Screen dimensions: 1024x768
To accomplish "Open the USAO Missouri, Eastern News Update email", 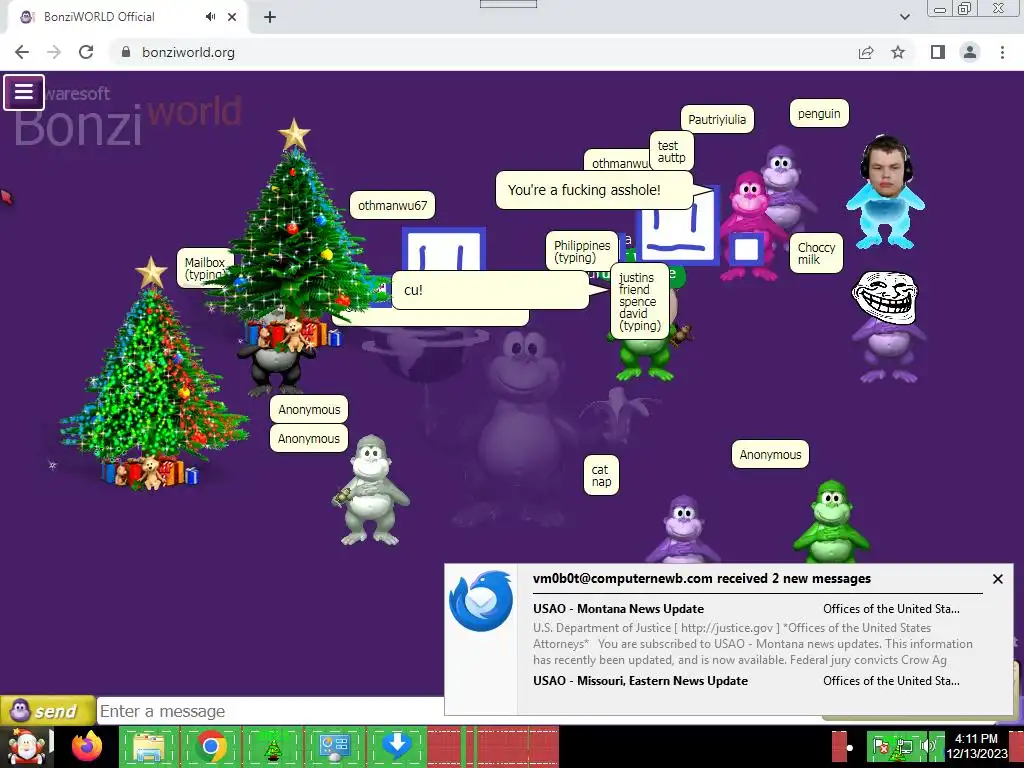I will coord(746,680).
